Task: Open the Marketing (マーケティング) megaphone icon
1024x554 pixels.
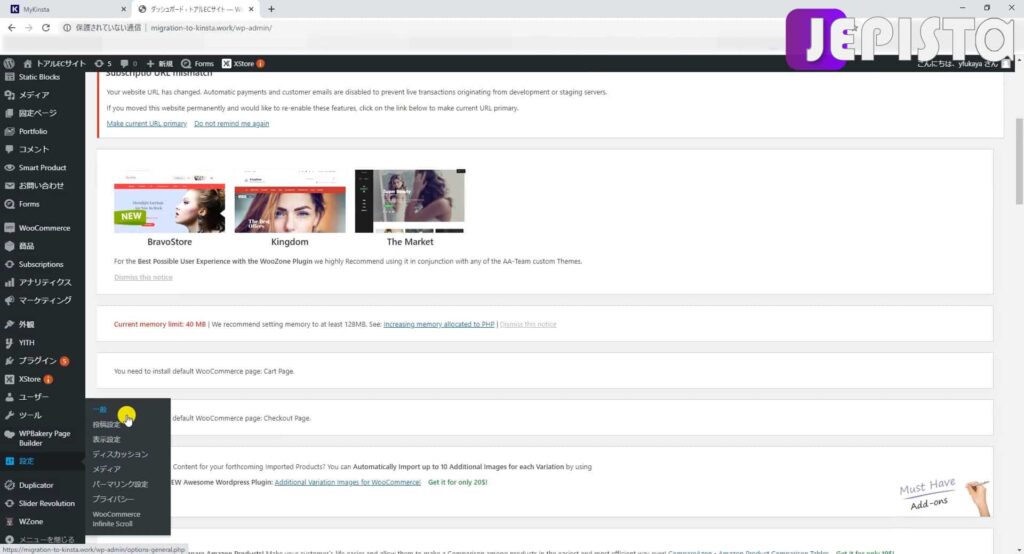Action: (x=9, y=301)
